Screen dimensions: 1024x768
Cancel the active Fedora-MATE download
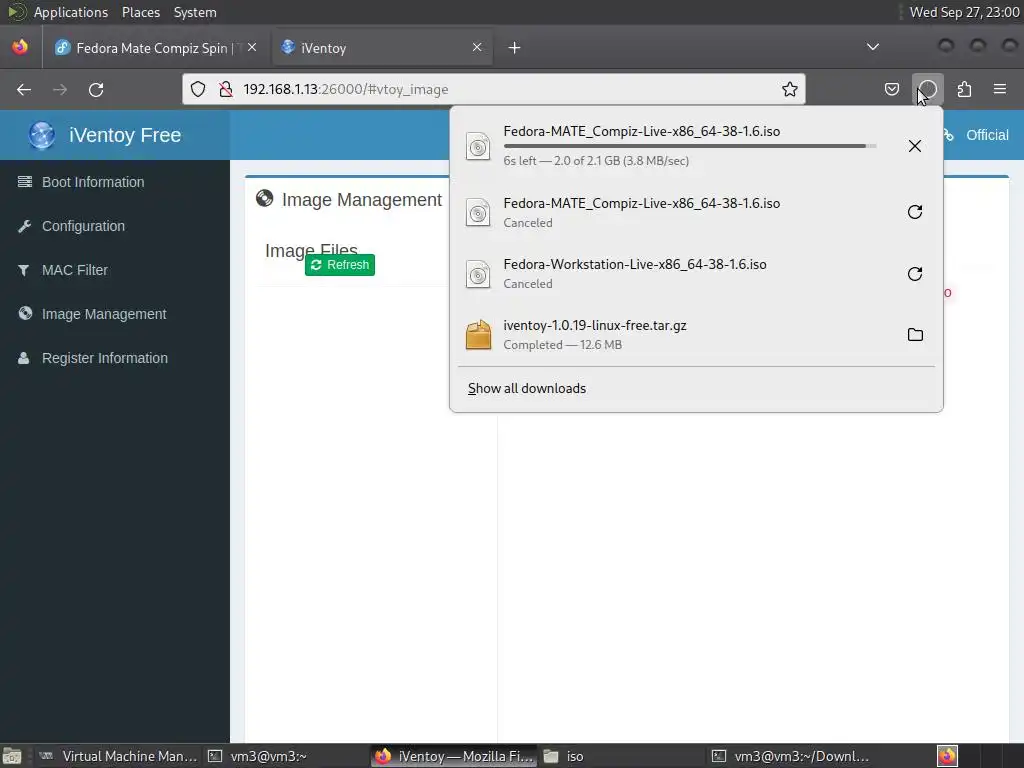click(914, 146)
